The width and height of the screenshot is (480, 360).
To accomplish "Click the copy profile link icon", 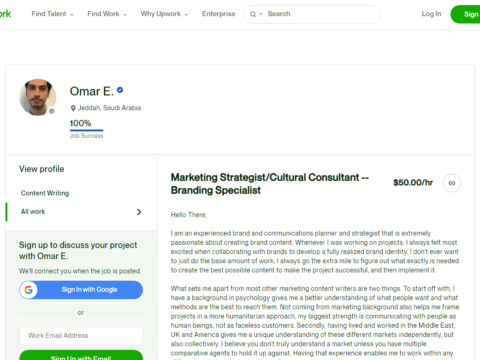I will pyautogui.click(x=452, y=183).
